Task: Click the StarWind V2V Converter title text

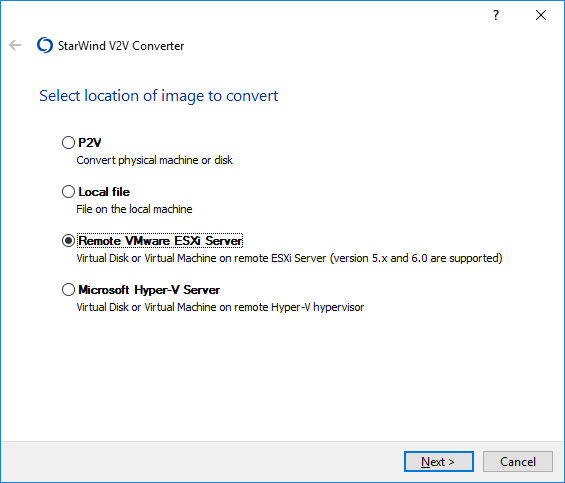Action: pyautogui.click(x=121, y=46)
